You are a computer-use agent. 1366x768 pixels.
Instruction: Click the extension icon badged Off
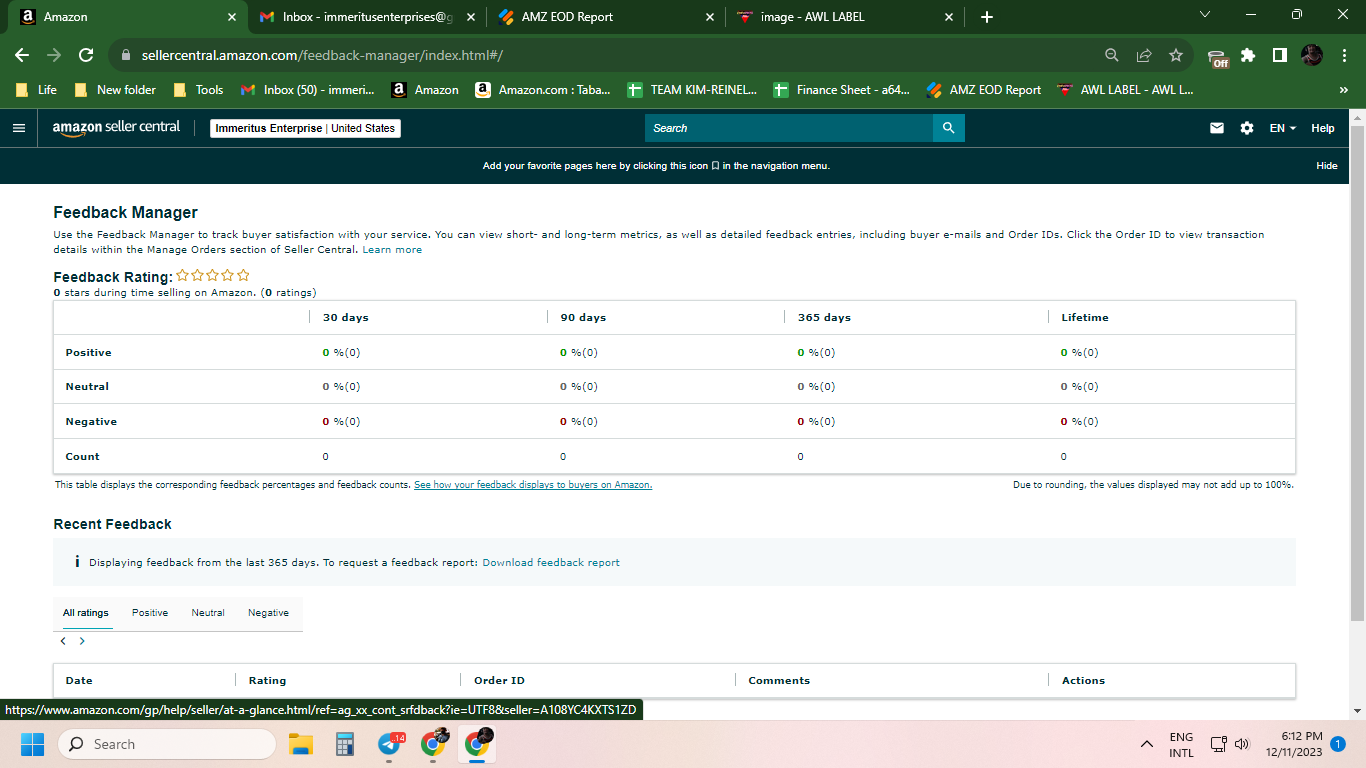click(x=1218, y=57)
